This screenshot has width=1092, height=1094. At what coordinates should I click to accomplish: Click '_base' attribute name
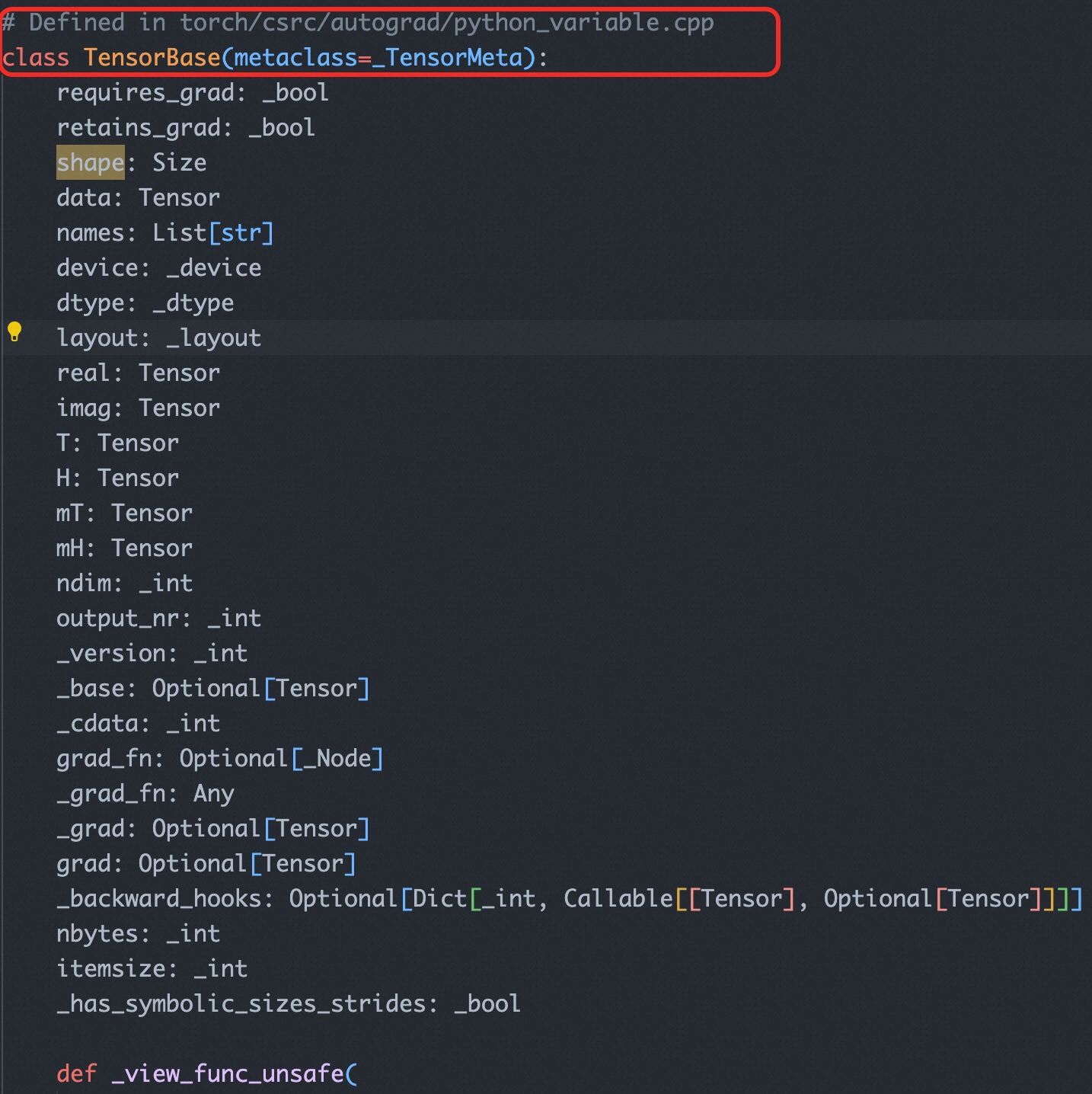point(90,689)
